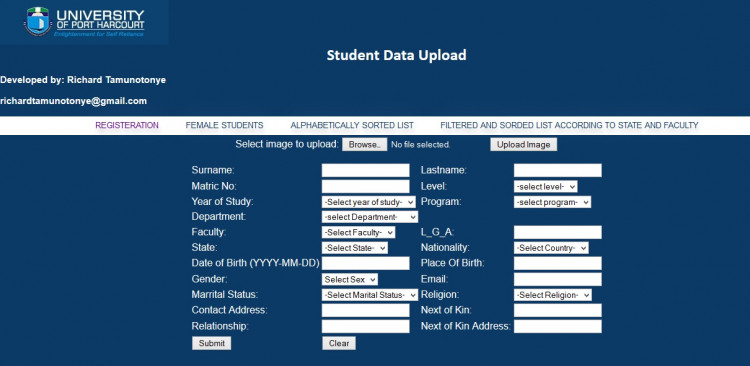Clear the form fields
Viewport: 750px width, 366px height.
339,343
